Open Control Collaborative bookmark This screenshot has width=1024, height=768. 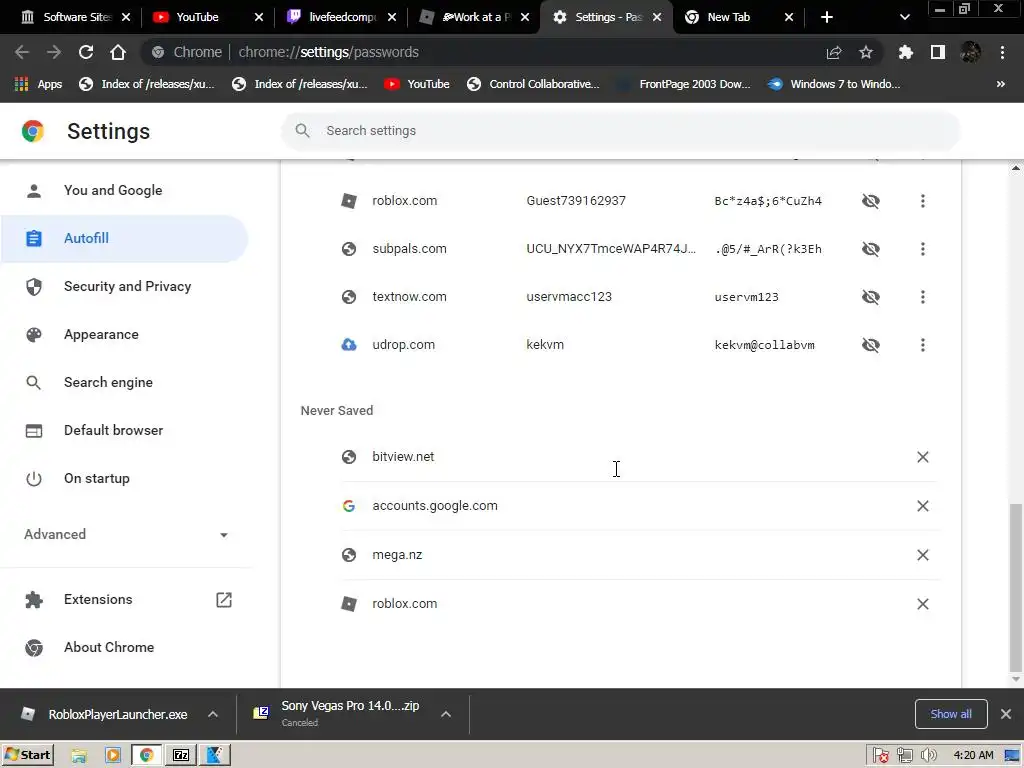pos(533,84)
